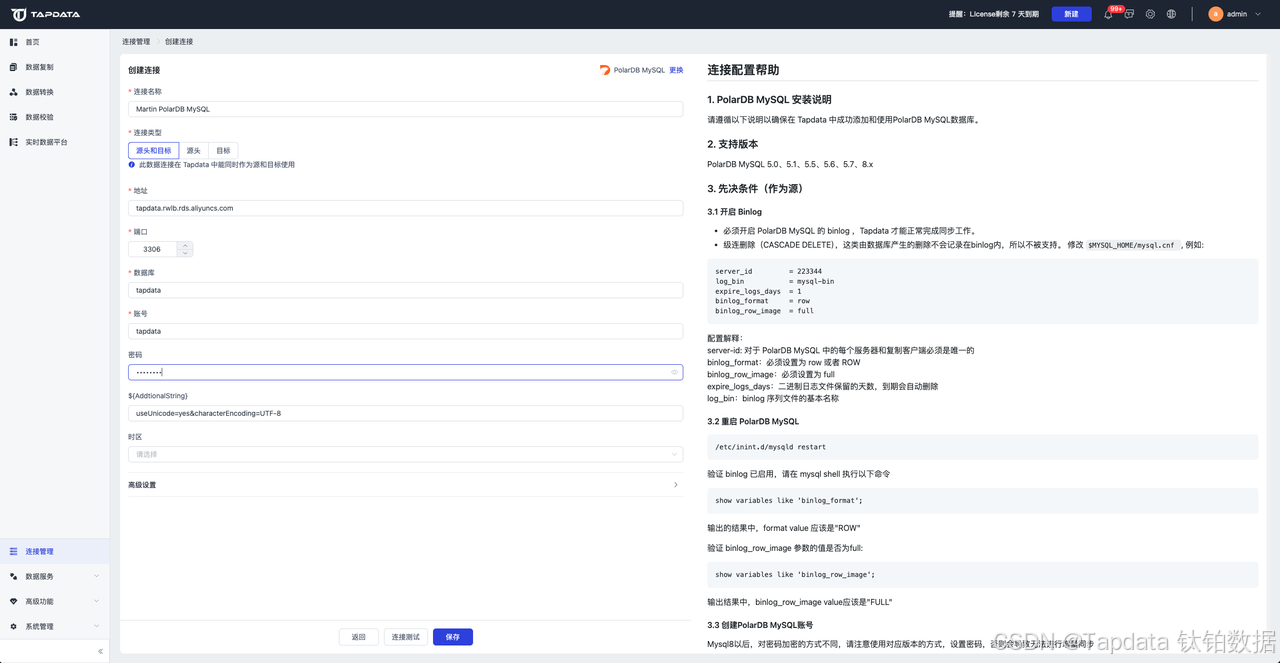Click the 新建 button in header

click(x=1071, y=14)
